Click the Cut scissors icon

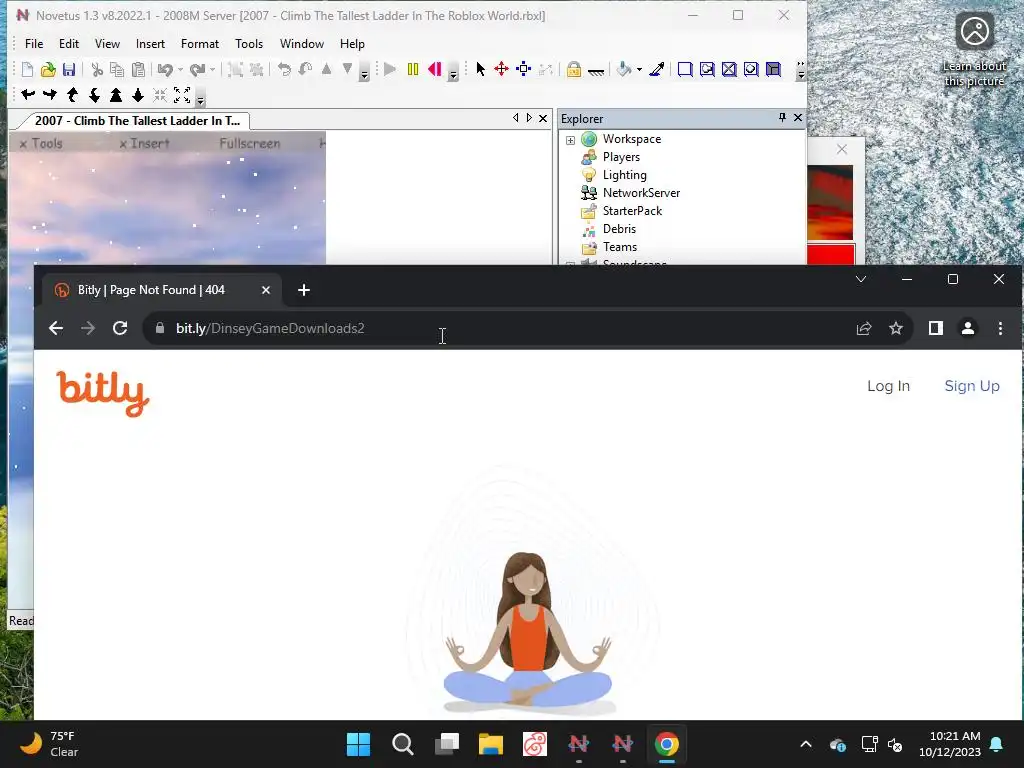pos(97,69)
